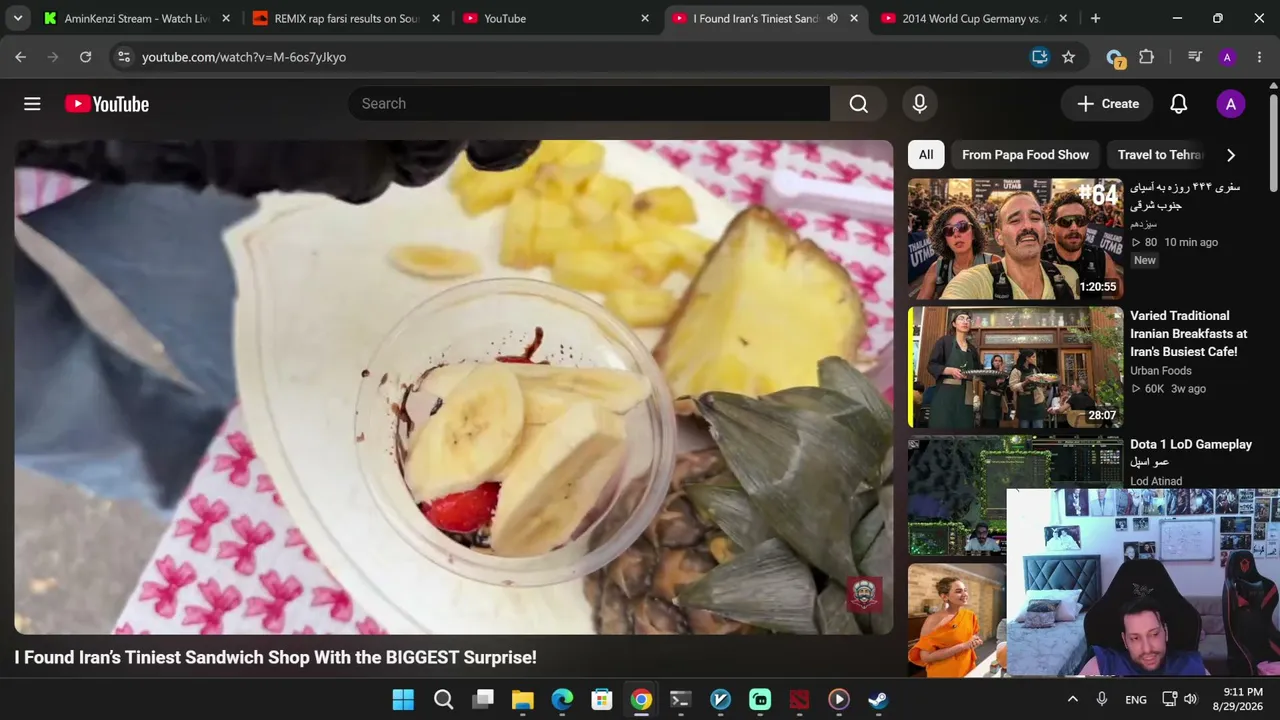The width and height of the screenshot is (1280, 720).
Task: Open the 1:20:55 video thumbnail numbered #64
Action: tap(1015, 239)
